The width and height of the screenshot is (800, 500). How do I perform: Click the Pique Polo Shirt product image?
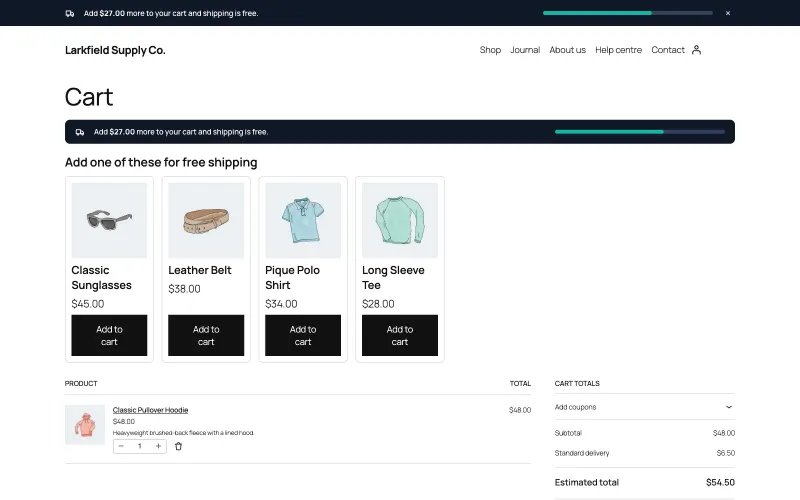(303, 220)
